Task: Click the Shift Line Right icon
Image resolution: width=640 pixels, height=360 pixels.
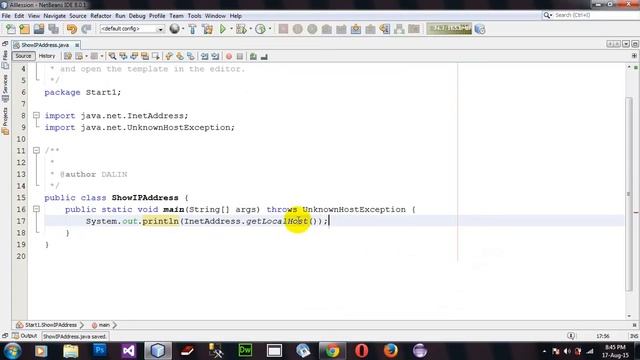Action: 215,56
